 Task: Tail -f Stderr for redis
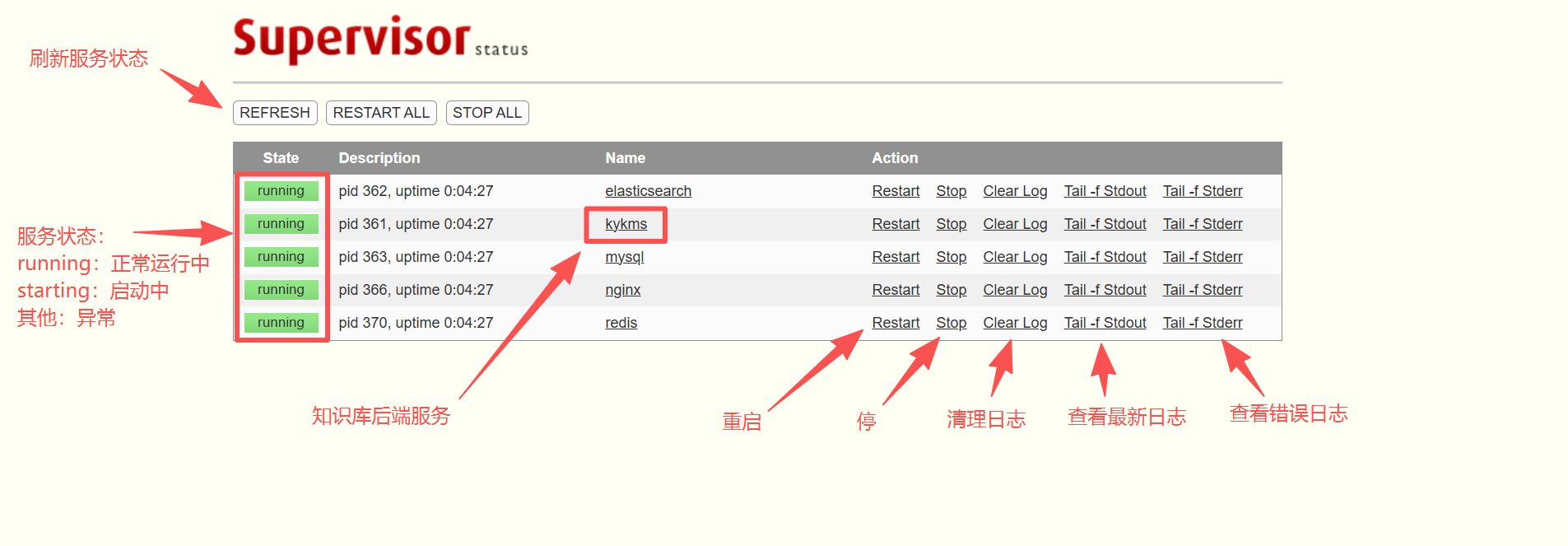click(1202, 323)
